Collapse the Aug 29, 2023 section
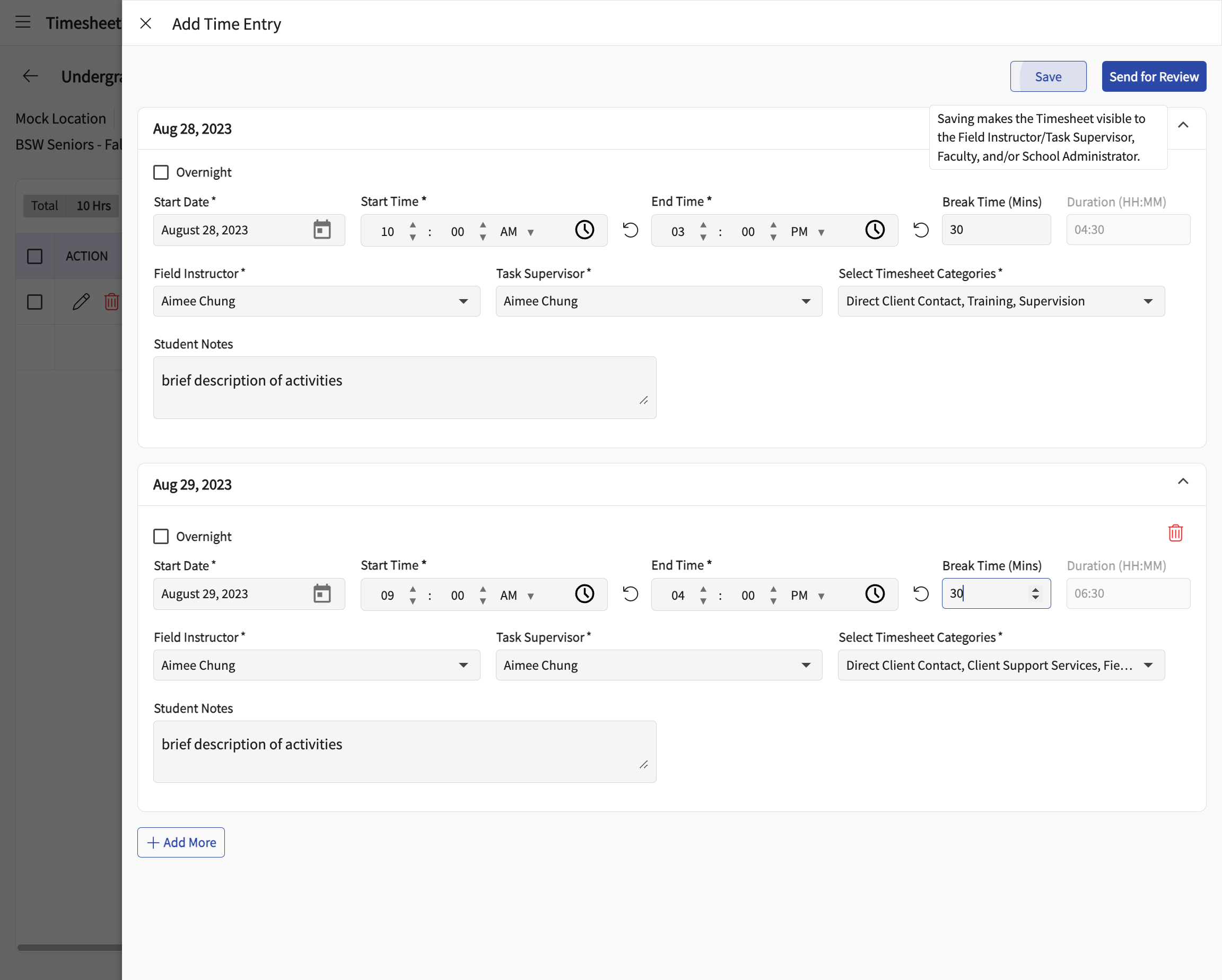The height and width of the screenshot is (980, 1222). pos(1183,481)
